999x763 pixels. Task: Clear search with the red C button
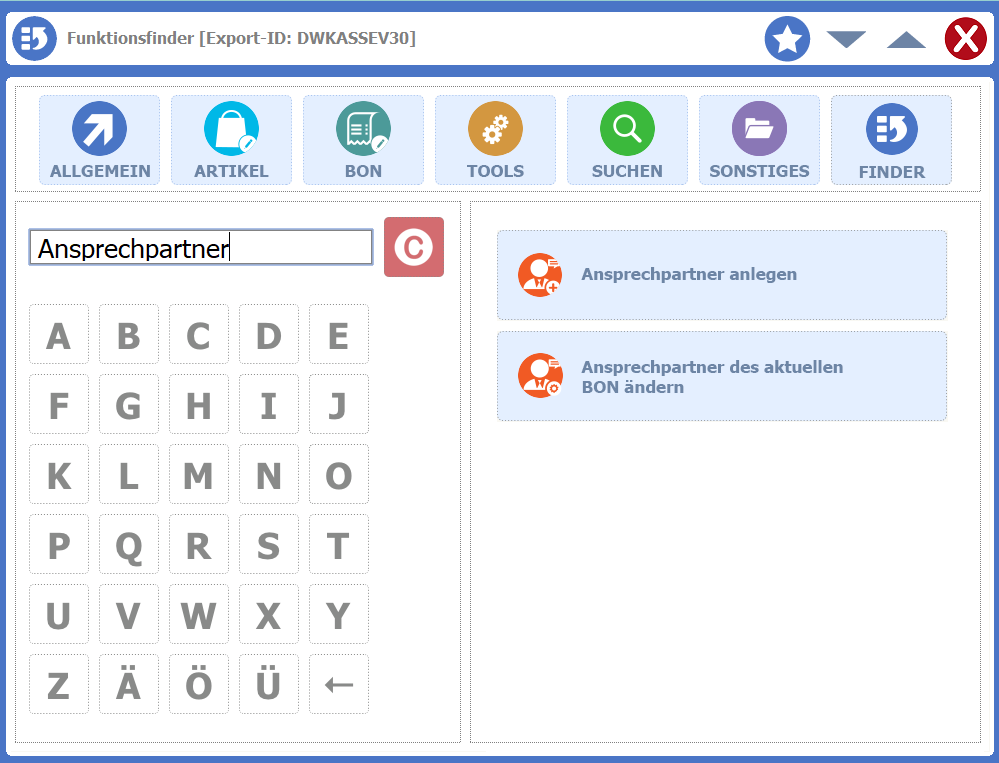point(414,247)
